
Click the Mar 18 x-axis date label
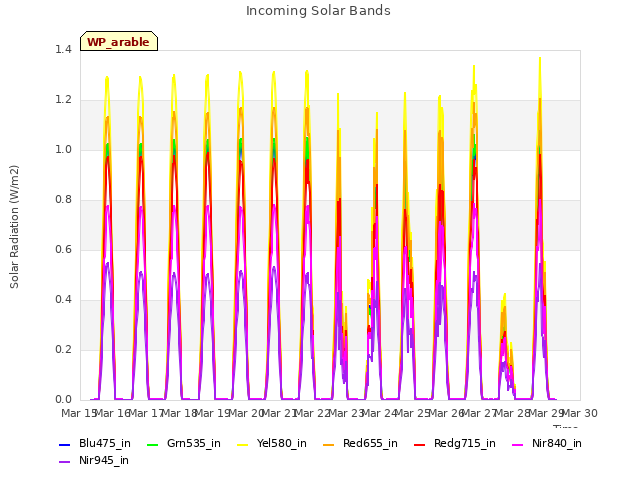(180, 413)
